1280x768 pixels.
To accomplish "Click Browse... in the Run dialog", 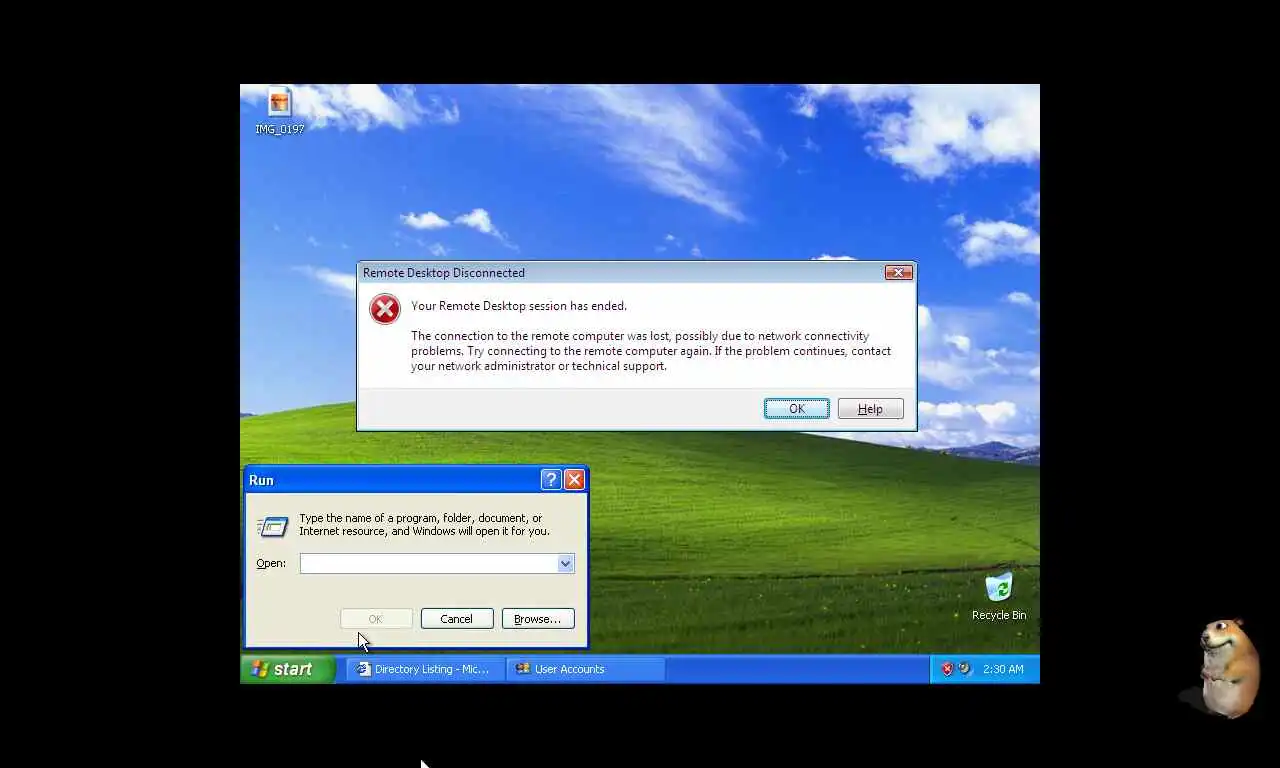I will tap(538, 619).
